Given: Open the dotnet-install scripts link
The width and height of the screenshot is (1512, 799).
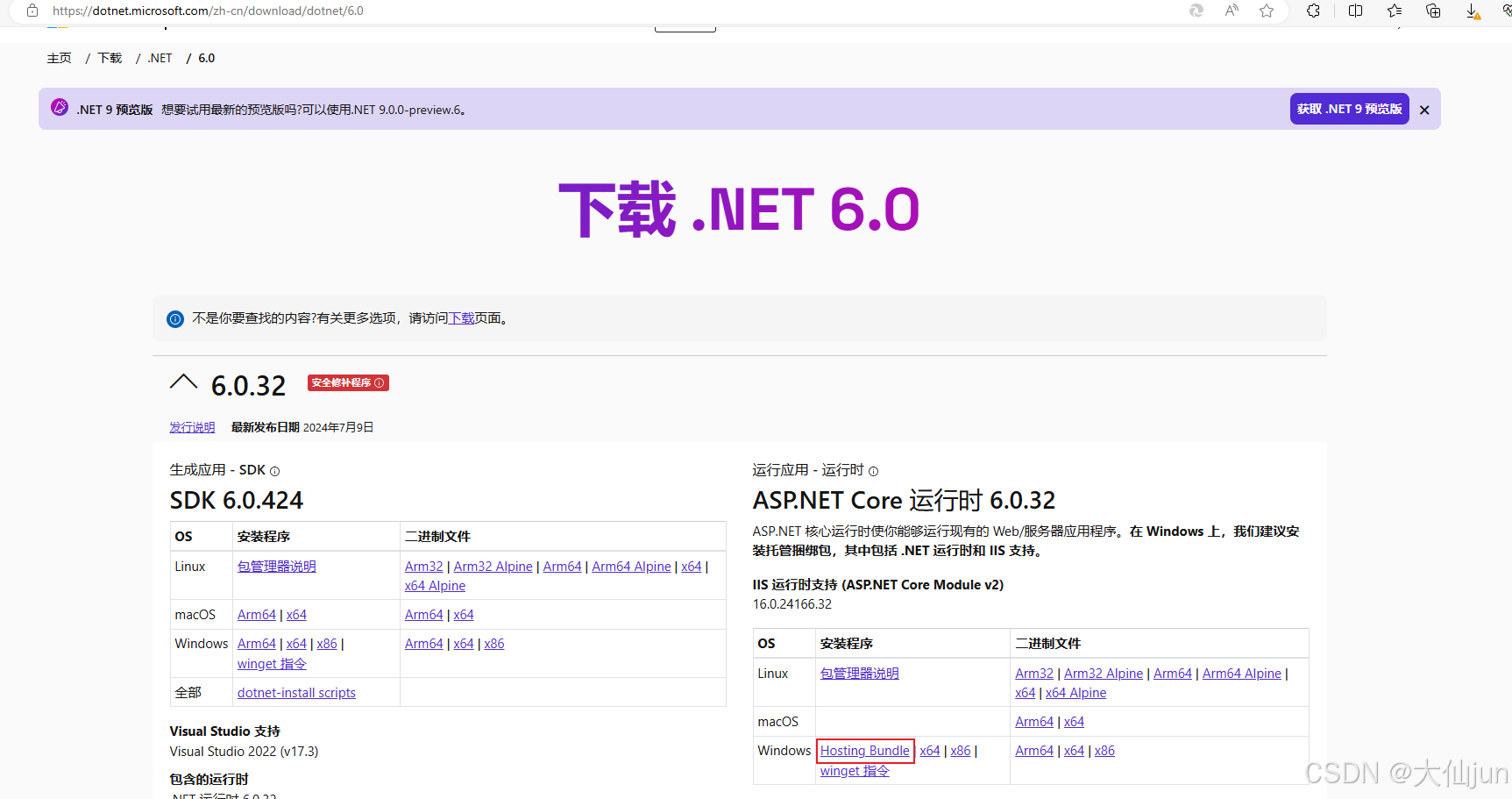Looking at the screenshot, I should [295, 692].
